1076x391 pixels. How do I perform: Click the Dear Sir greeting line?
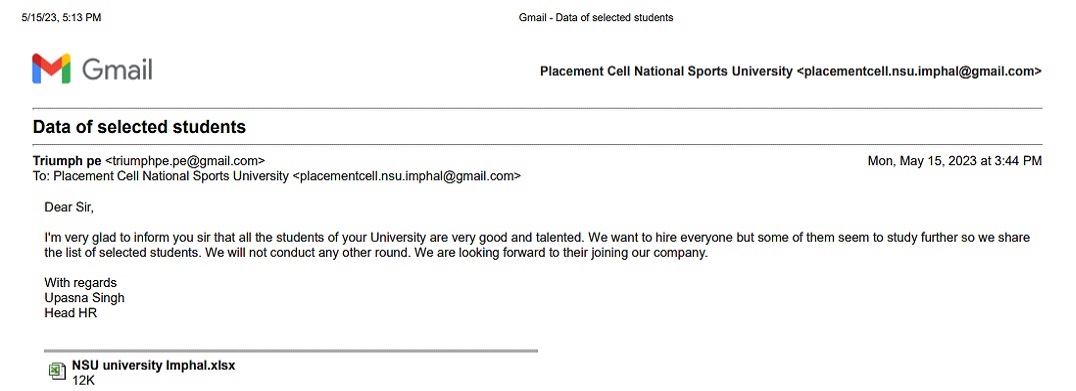[69, 206]
